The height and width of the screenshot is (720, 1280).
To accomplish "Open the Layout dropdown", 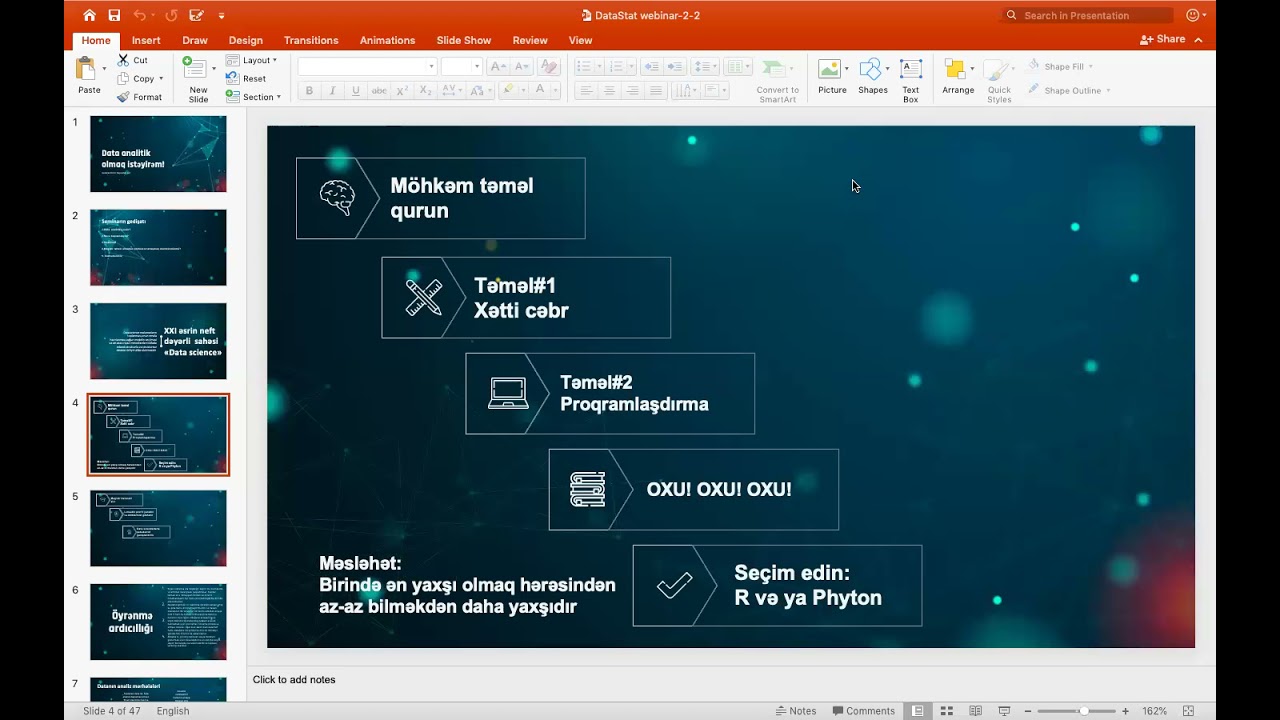I will 252,60.
